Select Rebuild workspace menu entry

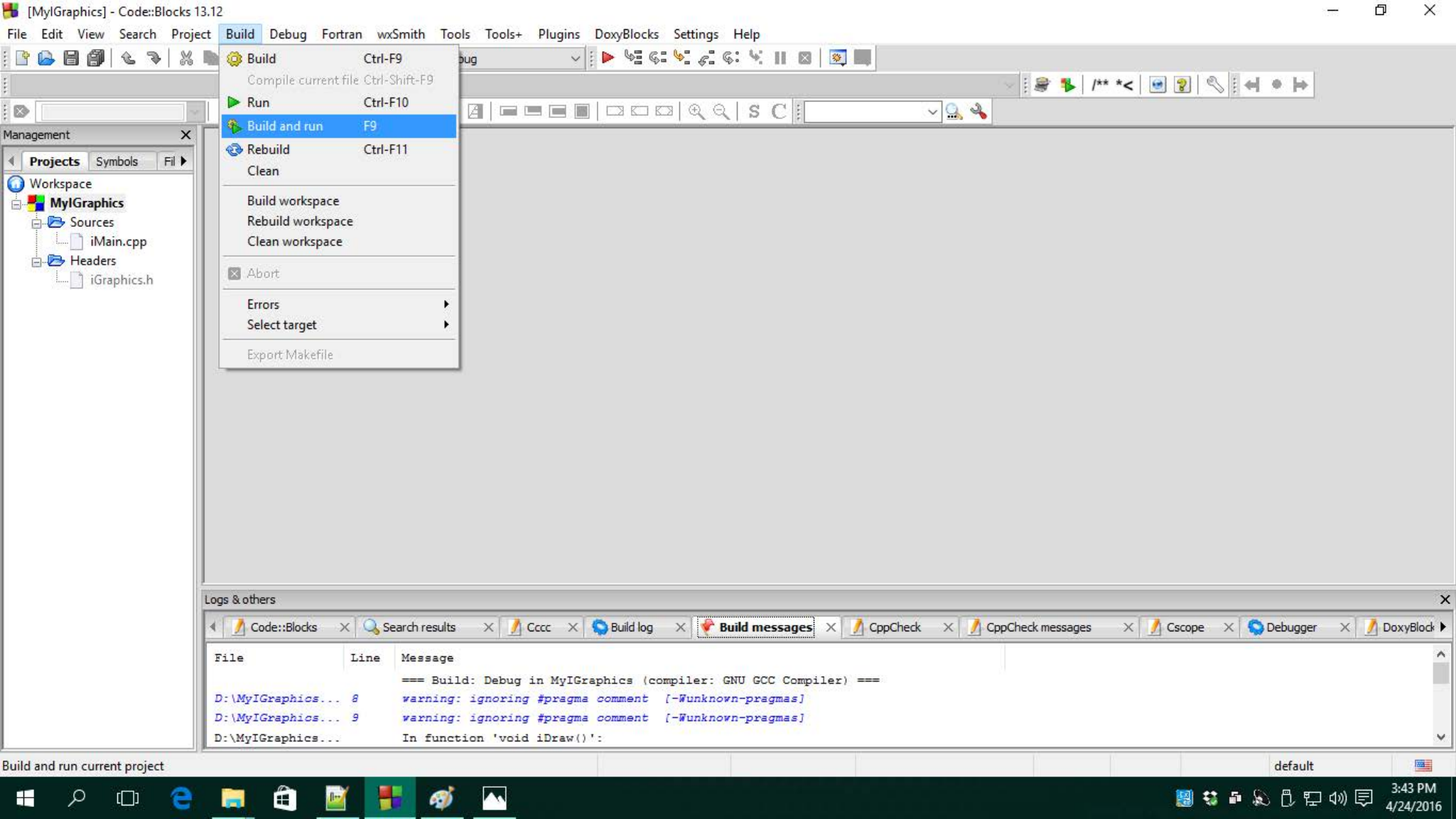point(300,221)
